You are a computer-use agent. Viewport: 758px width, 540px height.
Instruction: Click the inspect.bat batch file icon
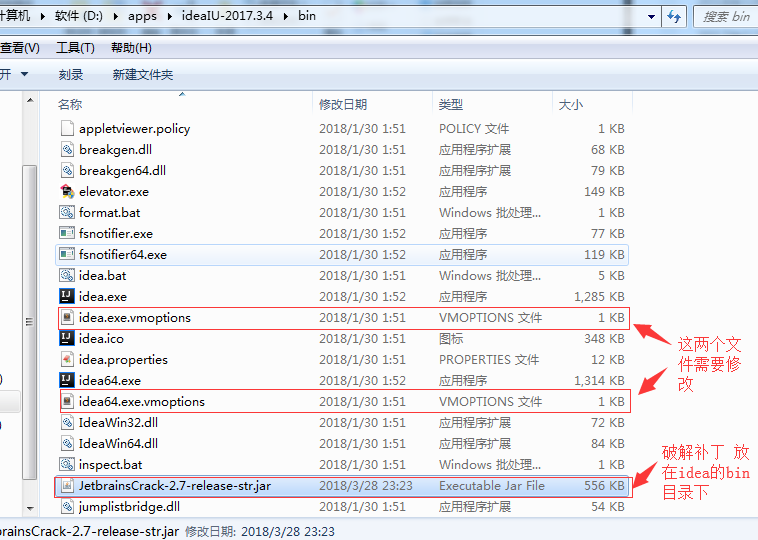[67, 465]
